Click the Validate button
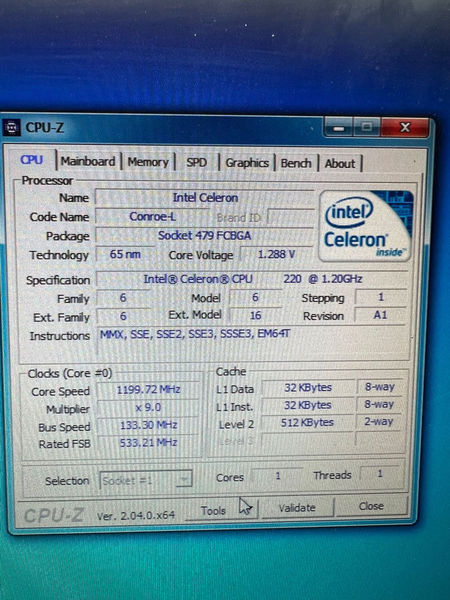This screenshot has width=450, height=600. coord(297,508)
